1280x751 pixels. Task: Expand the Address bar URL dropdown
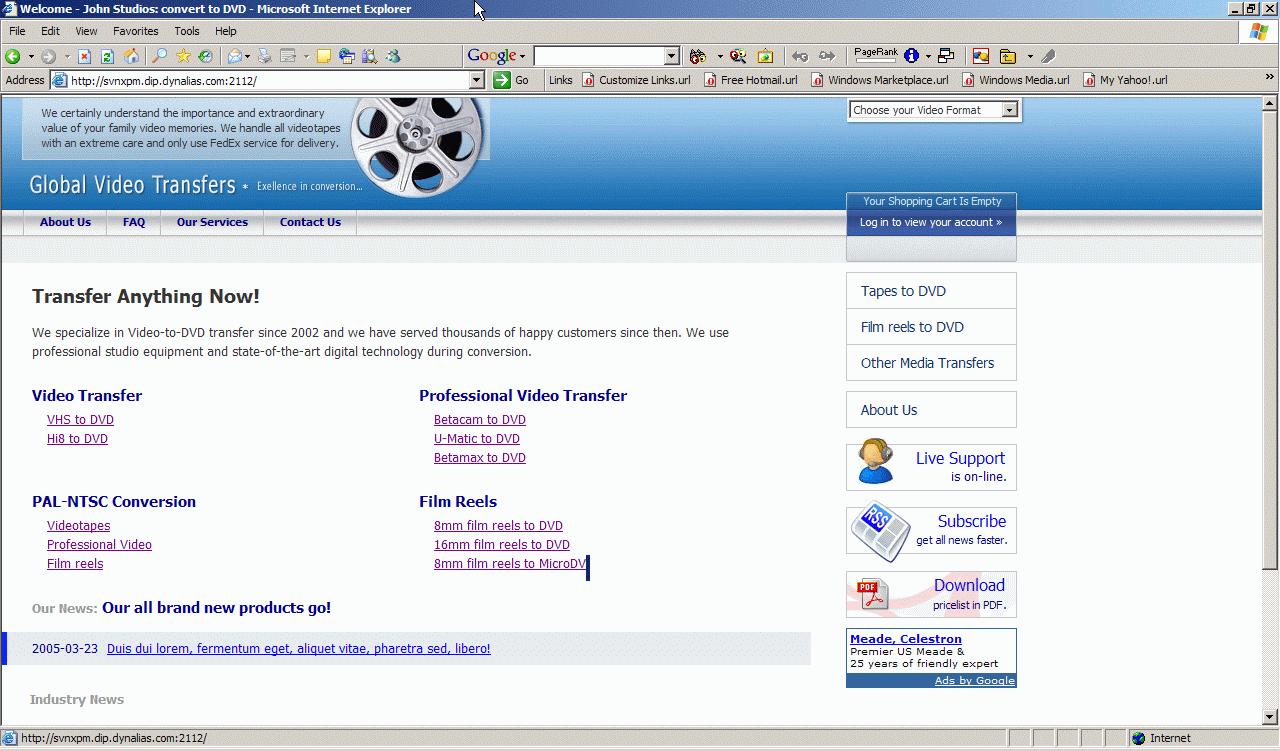477,80
